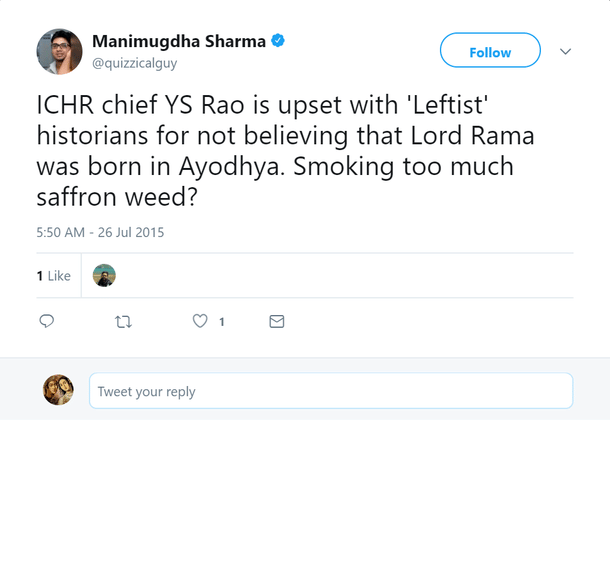610x577 pixels.
Task: Click the 5:50 AM - 26 Jul 2015 timestamp
Action: click(100, 232)
